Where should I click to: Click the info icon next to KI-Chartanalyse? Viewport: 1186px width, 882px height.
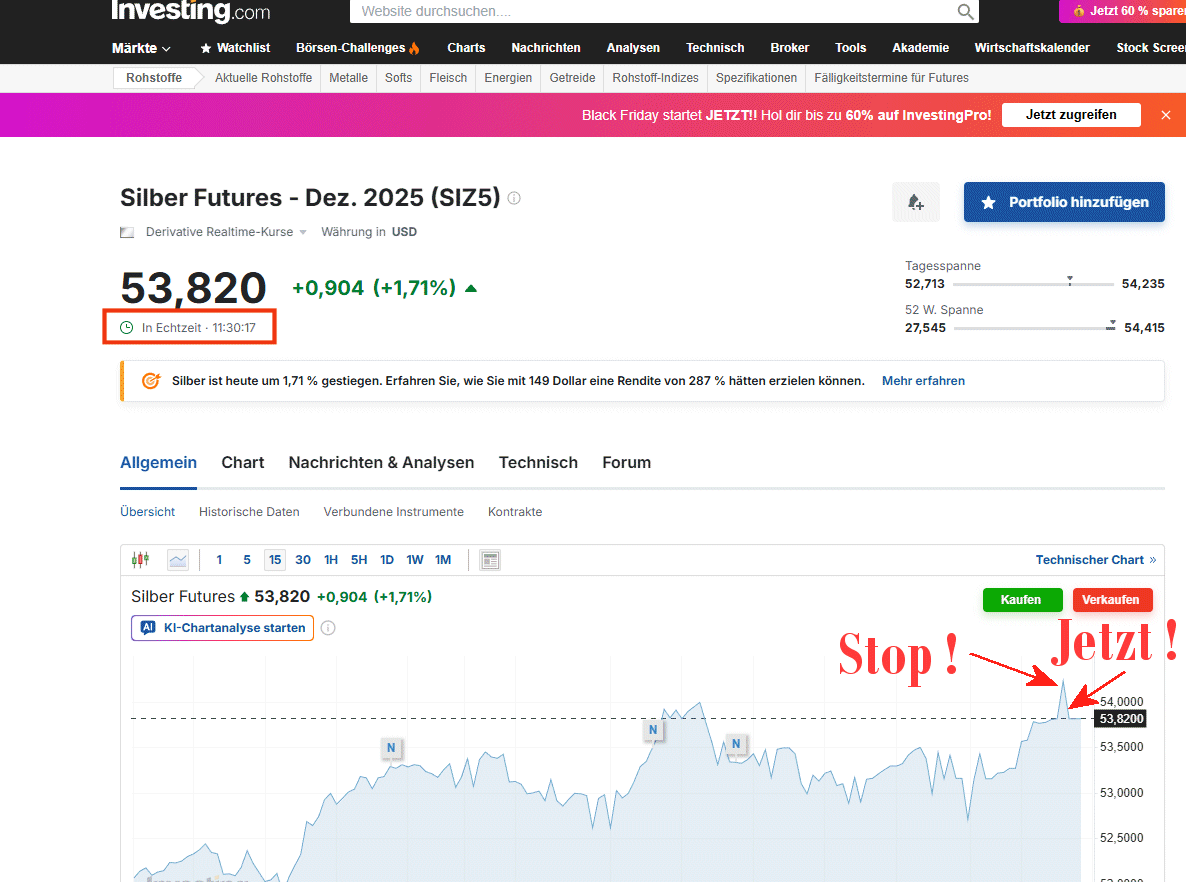[x=328, y=628]
